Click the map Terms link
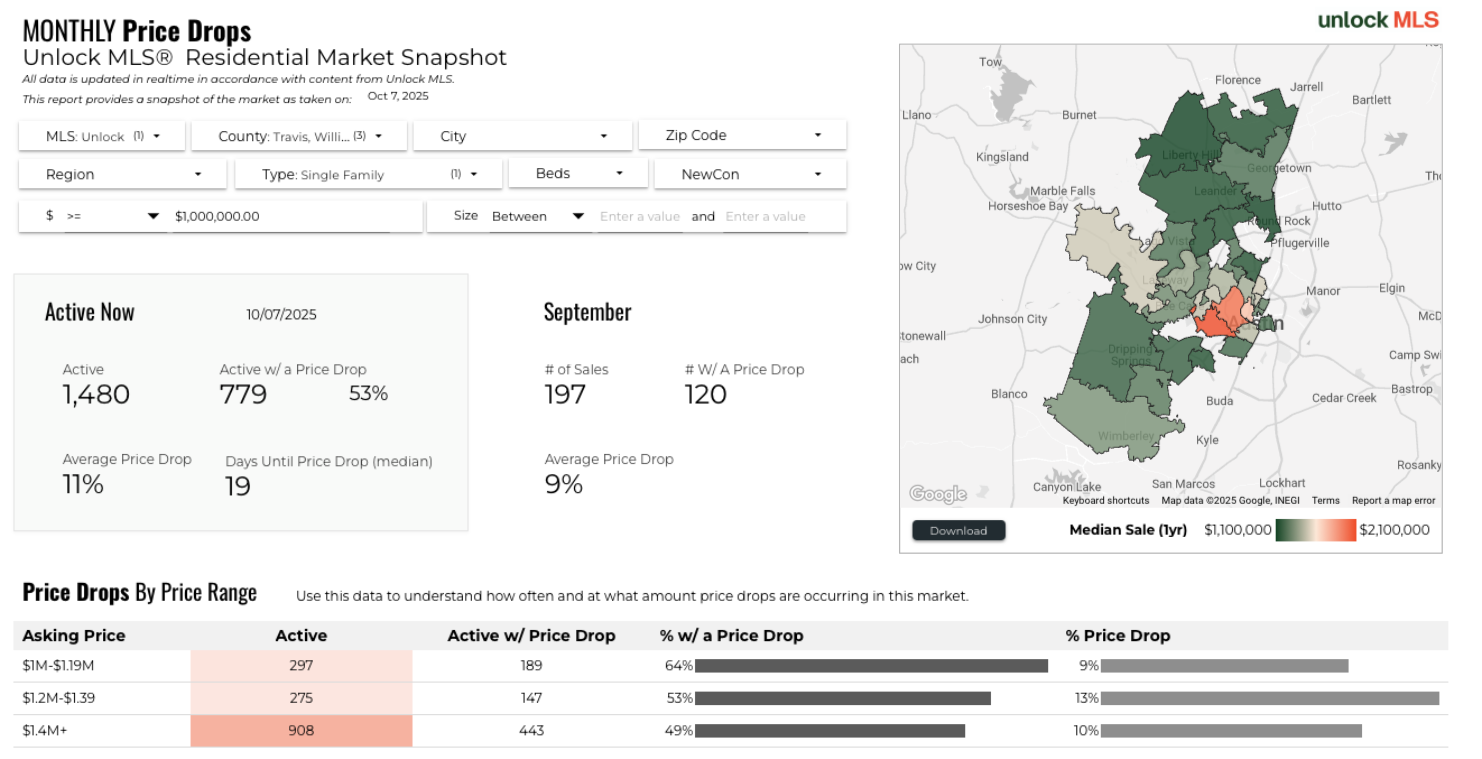 click(x=1325, y=501)
